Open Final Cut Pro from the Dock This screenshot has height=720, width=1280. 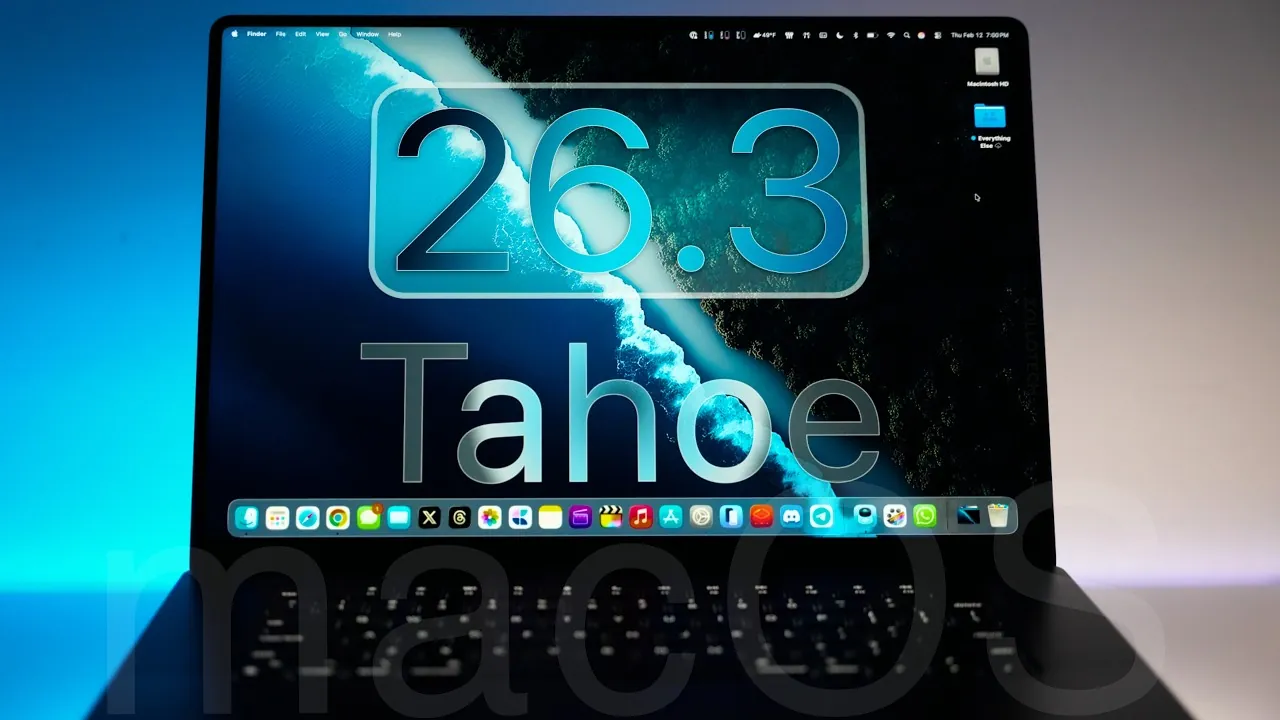tap(609, 518)
